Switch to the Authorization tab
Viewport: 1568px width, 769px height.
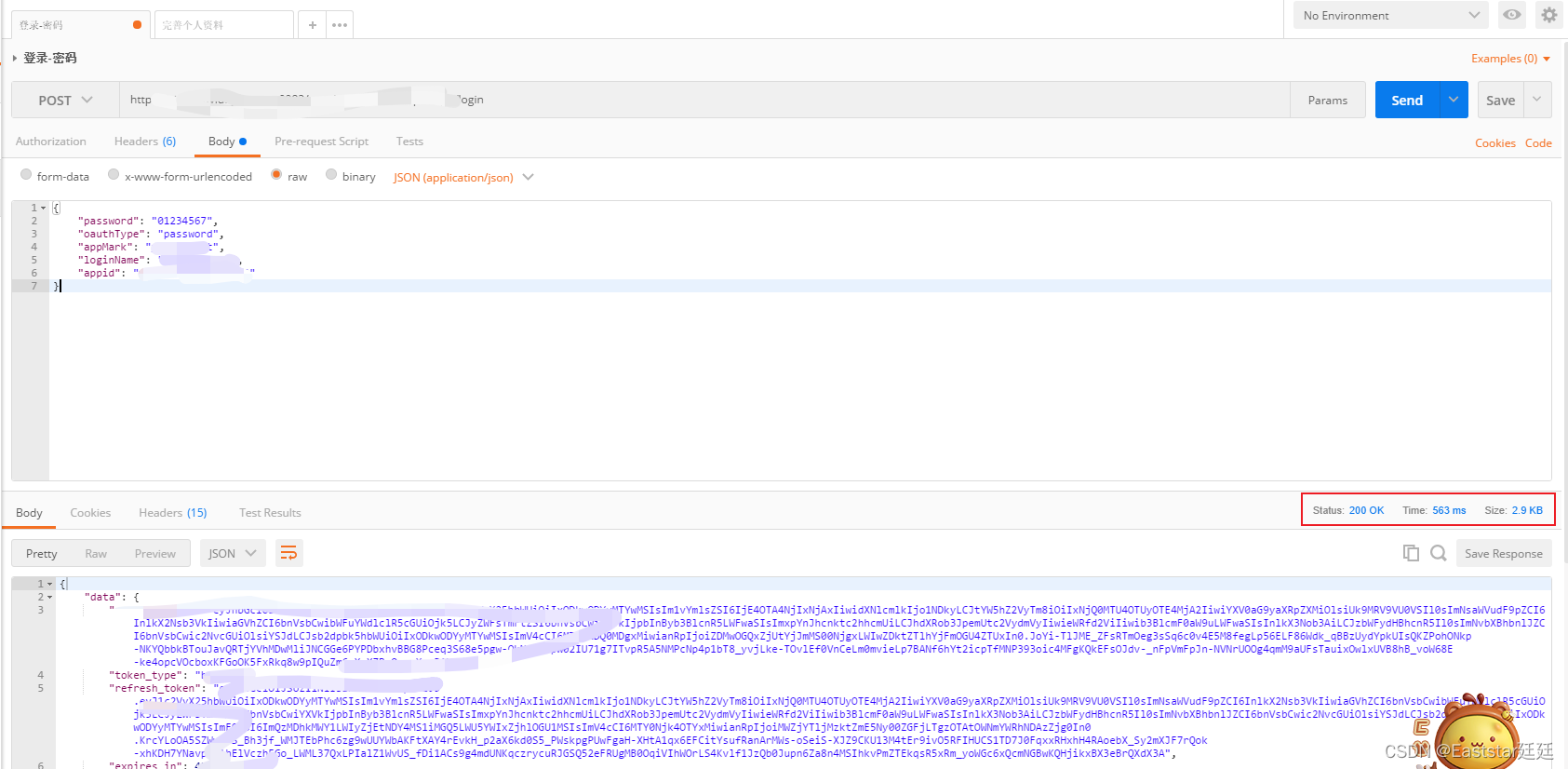pos(51,142)
